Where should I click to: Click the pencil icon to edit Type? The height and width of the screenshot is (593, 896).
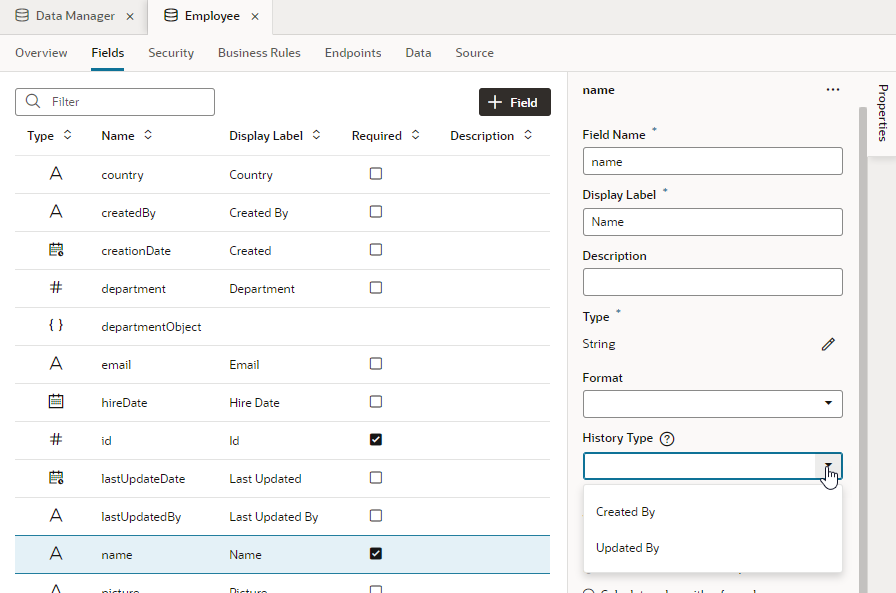coord(828,344)
